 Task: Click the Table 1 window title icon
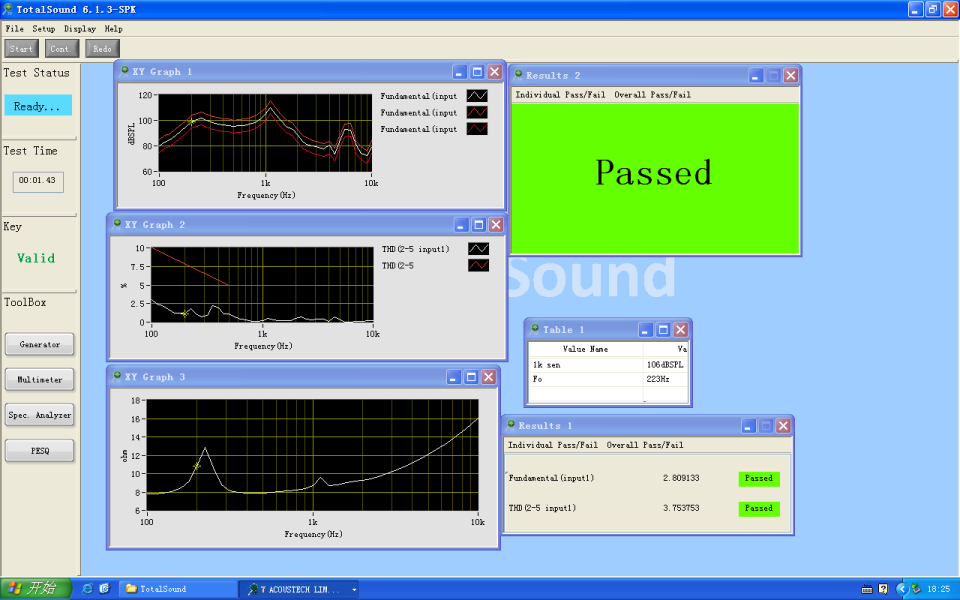coord(534,329)
